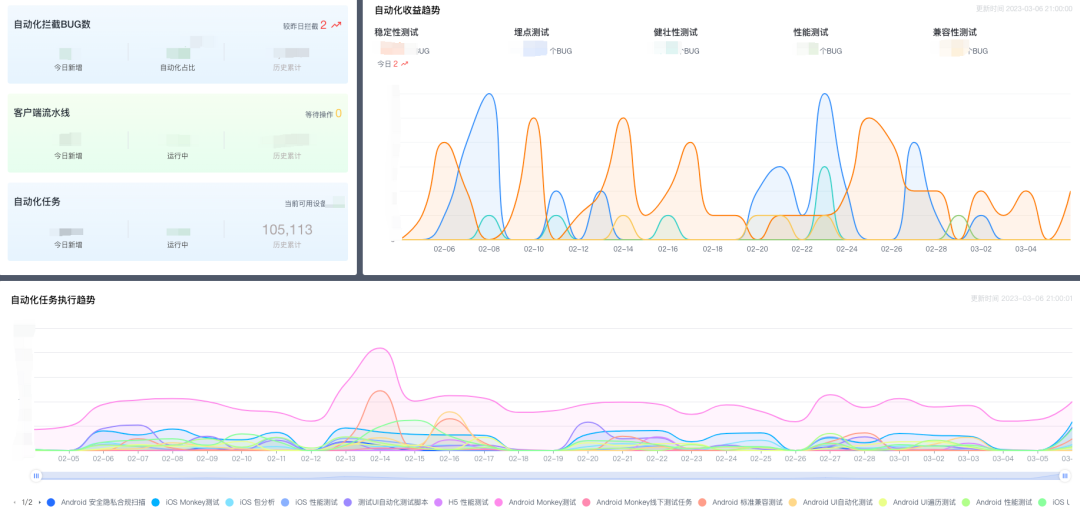Toggle iOS 包分析 legend series
1080x513 pixels.
point(249,503)
